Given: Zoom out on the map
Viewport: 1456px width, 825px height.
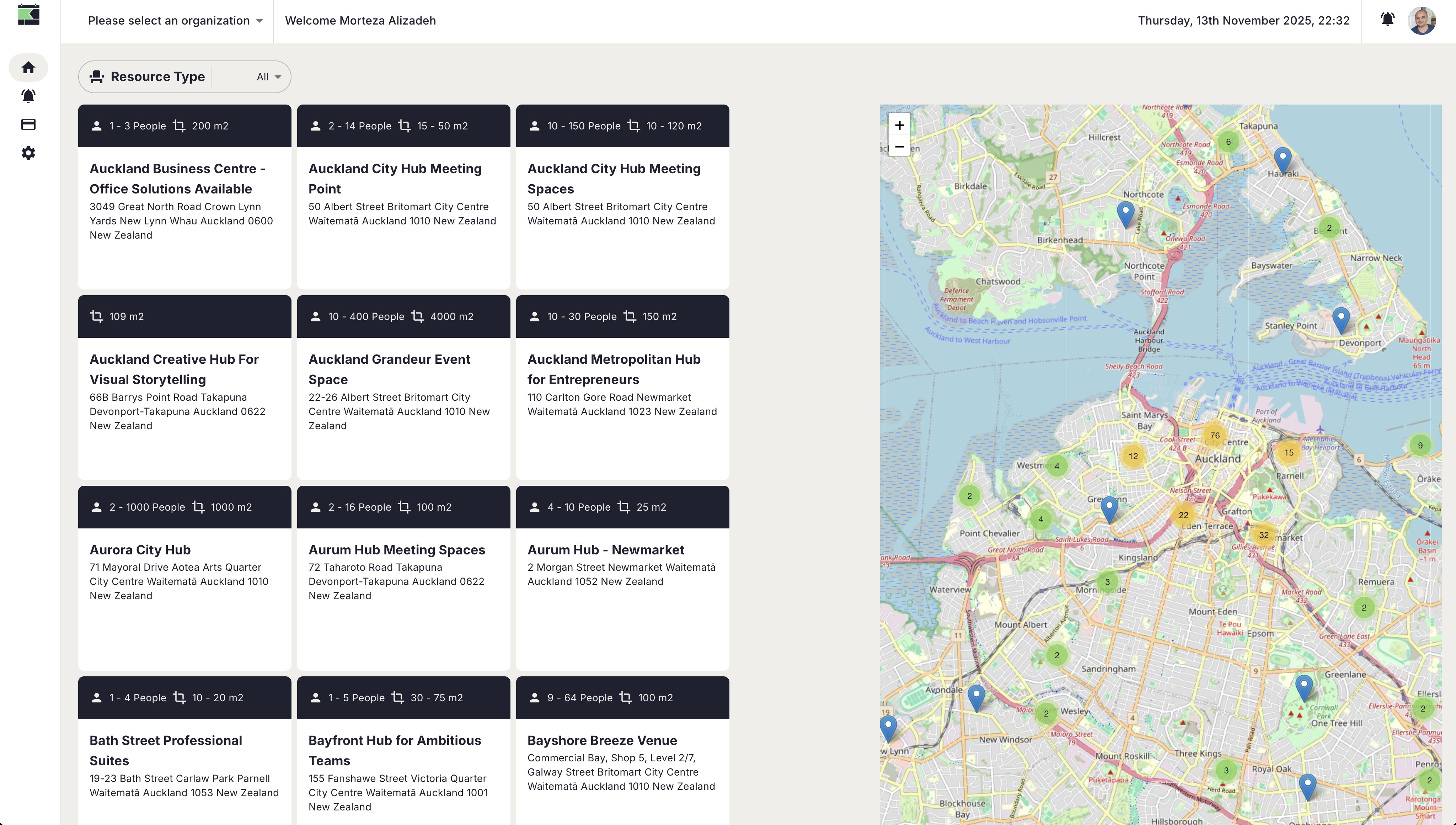Looking at the screenshot, I should (899, 147).
